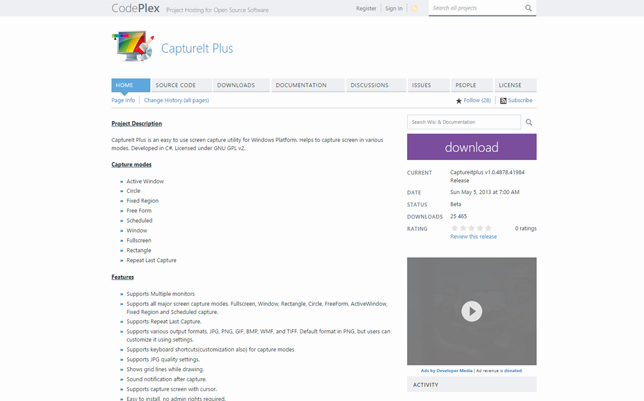Click the 'Fixed Region' list item

pos(143,201)
